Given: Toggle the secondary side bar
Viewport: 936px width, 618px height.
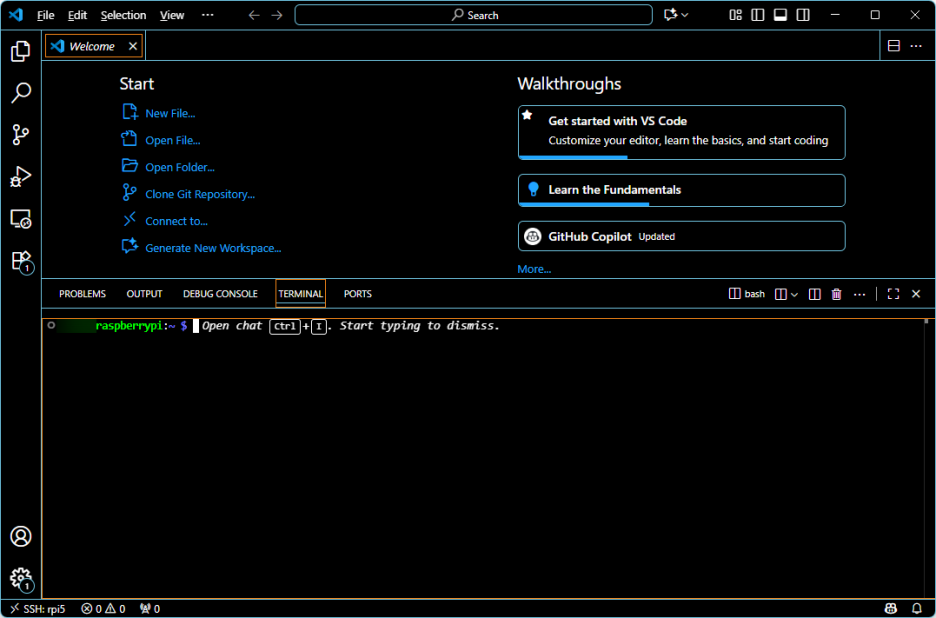Looking at the screenshot, I should pos(803,15).
